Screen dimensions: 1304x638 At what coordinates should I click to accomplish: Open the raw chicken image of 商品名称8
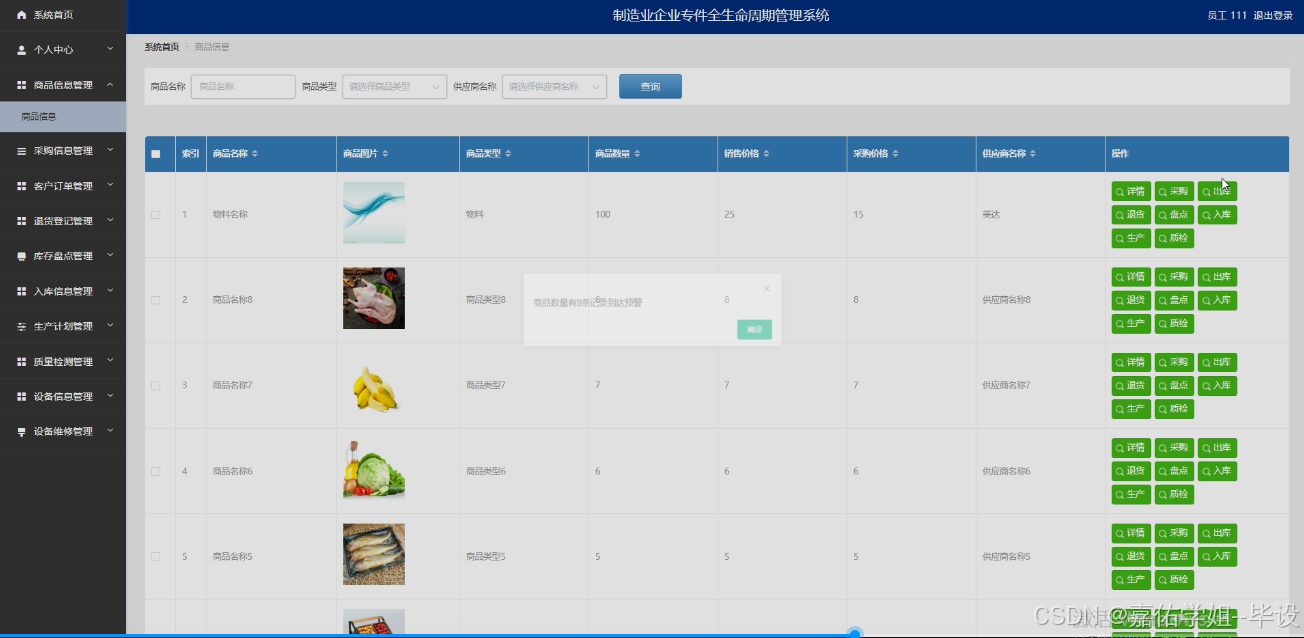click(374, 298)
